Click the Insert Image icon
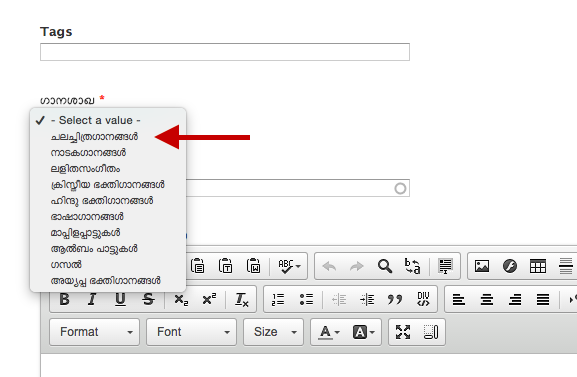This screenshot has height=377, width=577. (x=482, y=266)
